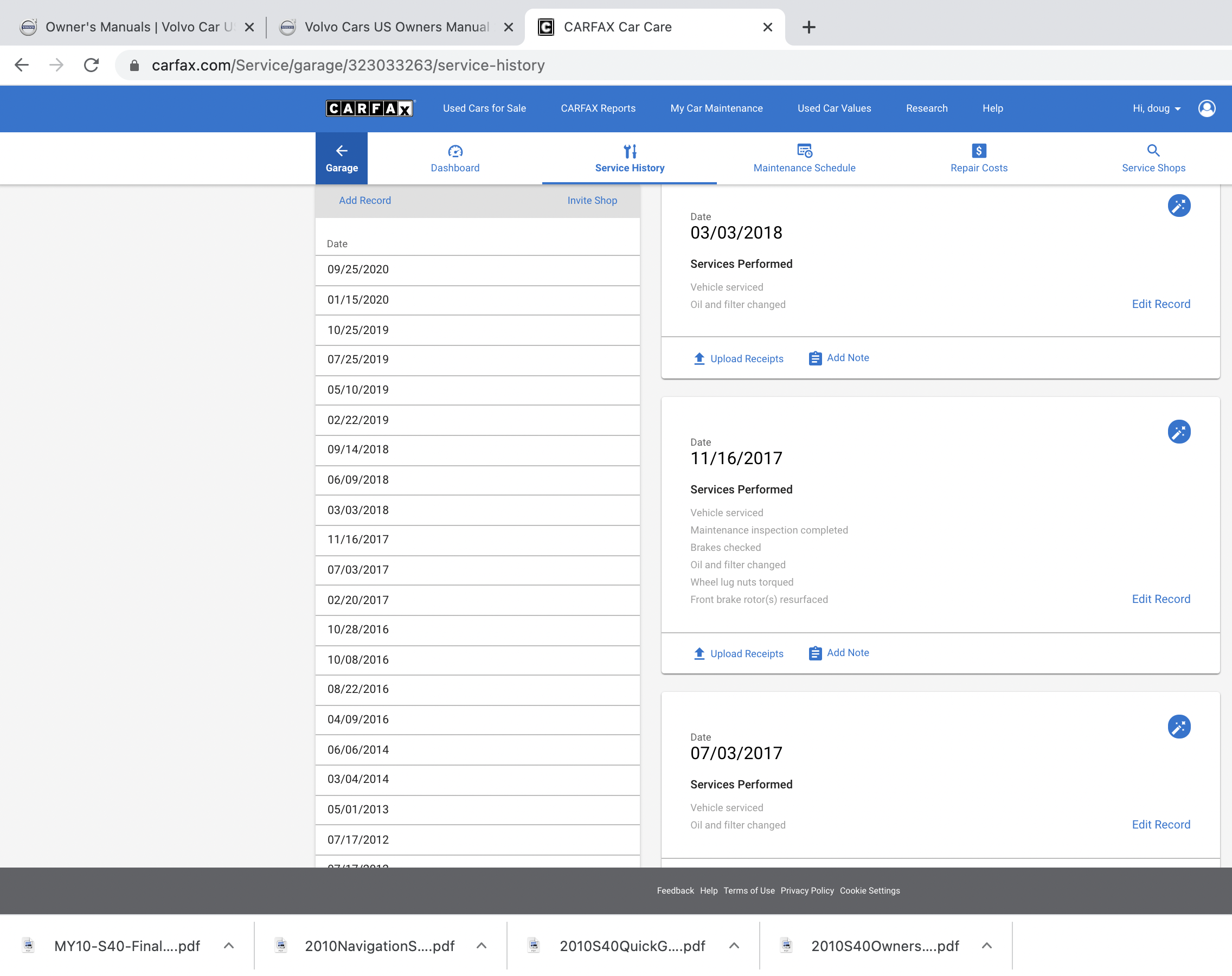The width and height of the screenshot is (1232, 976).
Task: Open My Car Maintenance menu item
Action: [x=716, y=108]
